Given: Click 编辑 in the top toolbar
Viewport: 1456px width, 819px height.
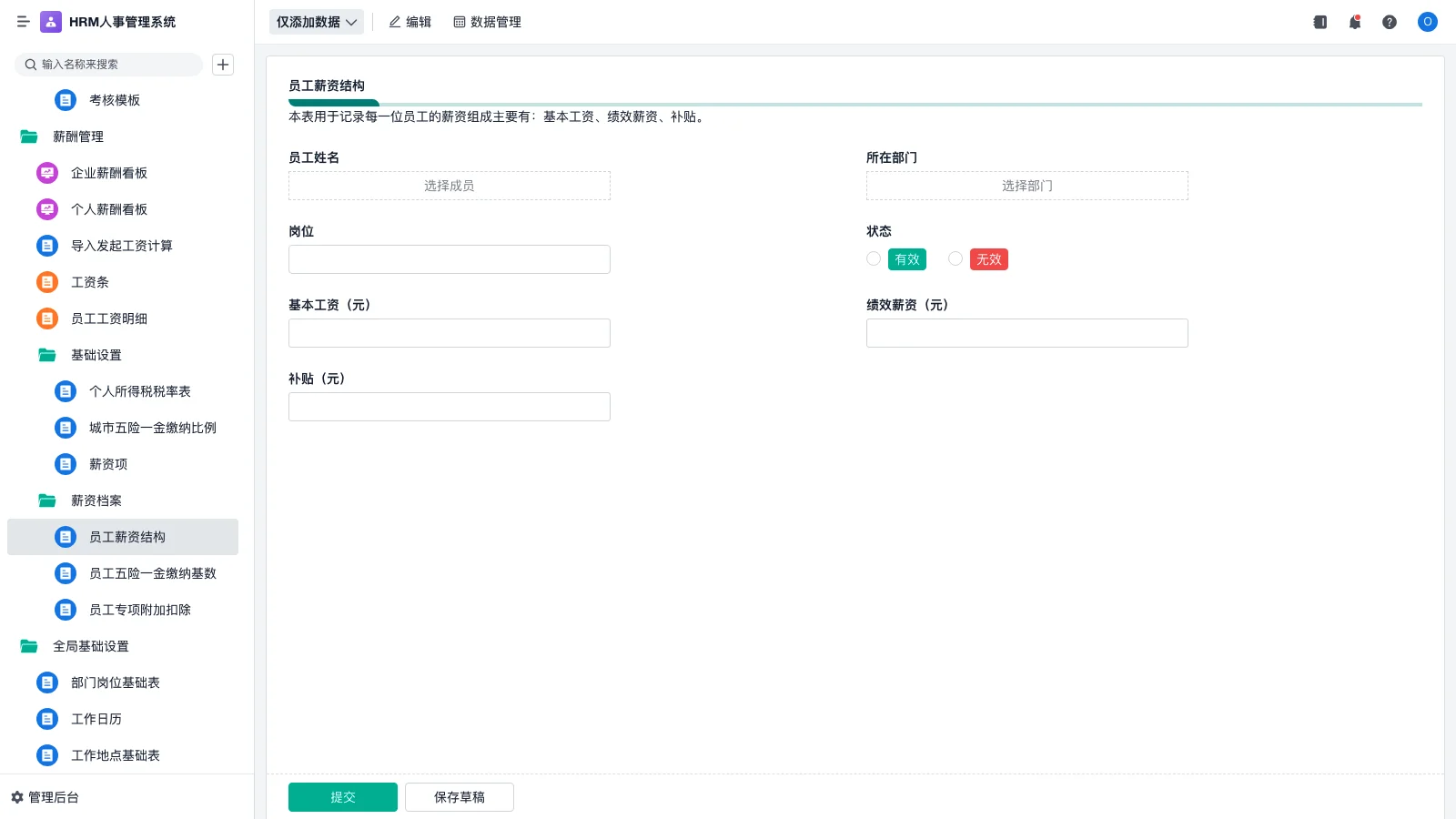Looking at the screenshot, I should [409, 22].
